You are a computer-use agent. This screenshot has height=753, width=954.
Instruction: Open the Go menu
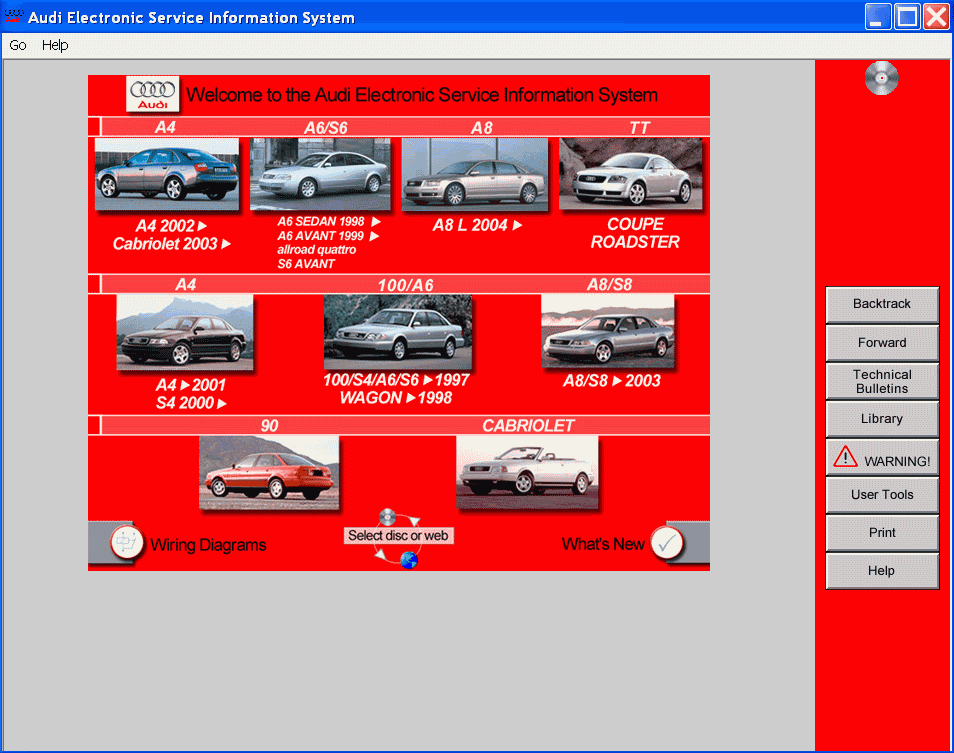pos(18,45)
